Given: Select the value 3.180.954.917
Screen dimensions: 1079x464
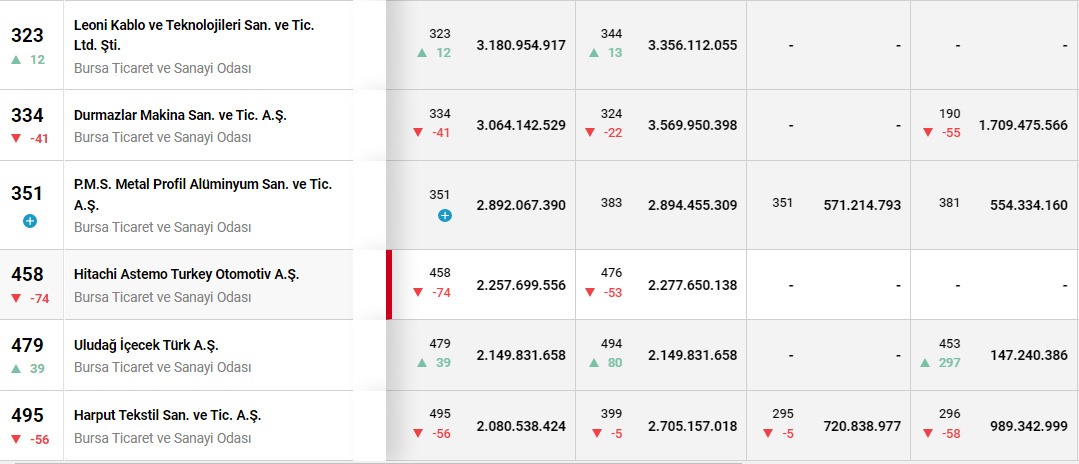Looking at the screenshot, I should [x=521, y=45].
